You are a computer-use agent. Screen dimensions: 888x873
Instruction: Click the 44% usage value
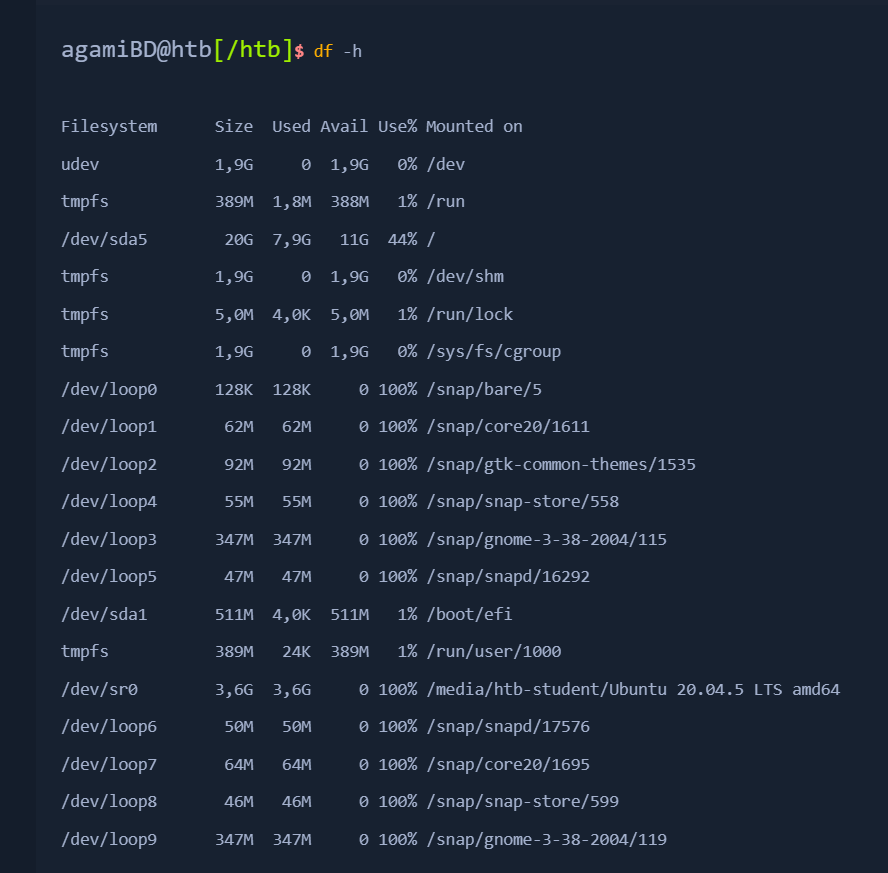(403, 239)
